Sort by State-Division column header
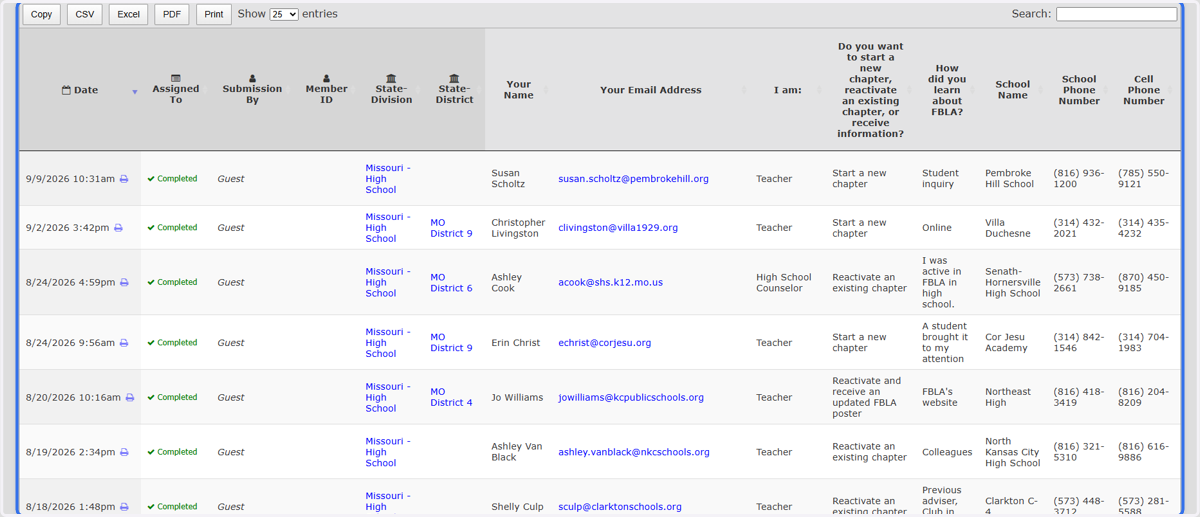 pos(391,90)
